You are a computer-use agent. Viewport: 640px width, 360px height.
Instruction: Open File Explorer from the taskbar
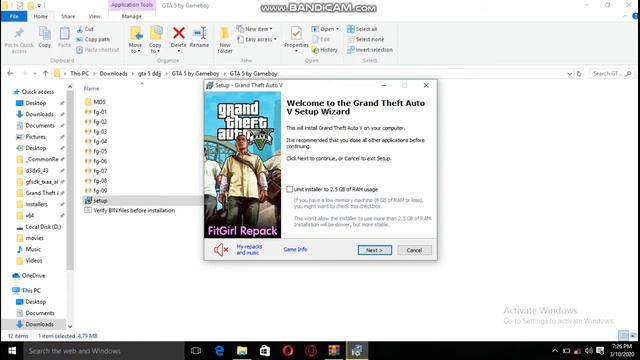(242, 351)
